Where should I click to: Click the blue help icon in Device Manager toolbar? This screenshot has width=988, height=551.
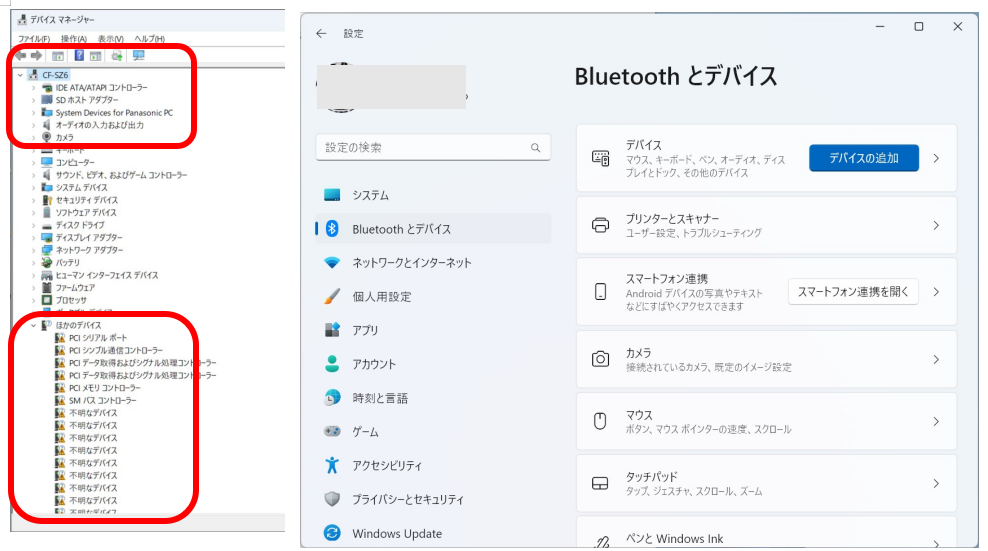(79, 55)
